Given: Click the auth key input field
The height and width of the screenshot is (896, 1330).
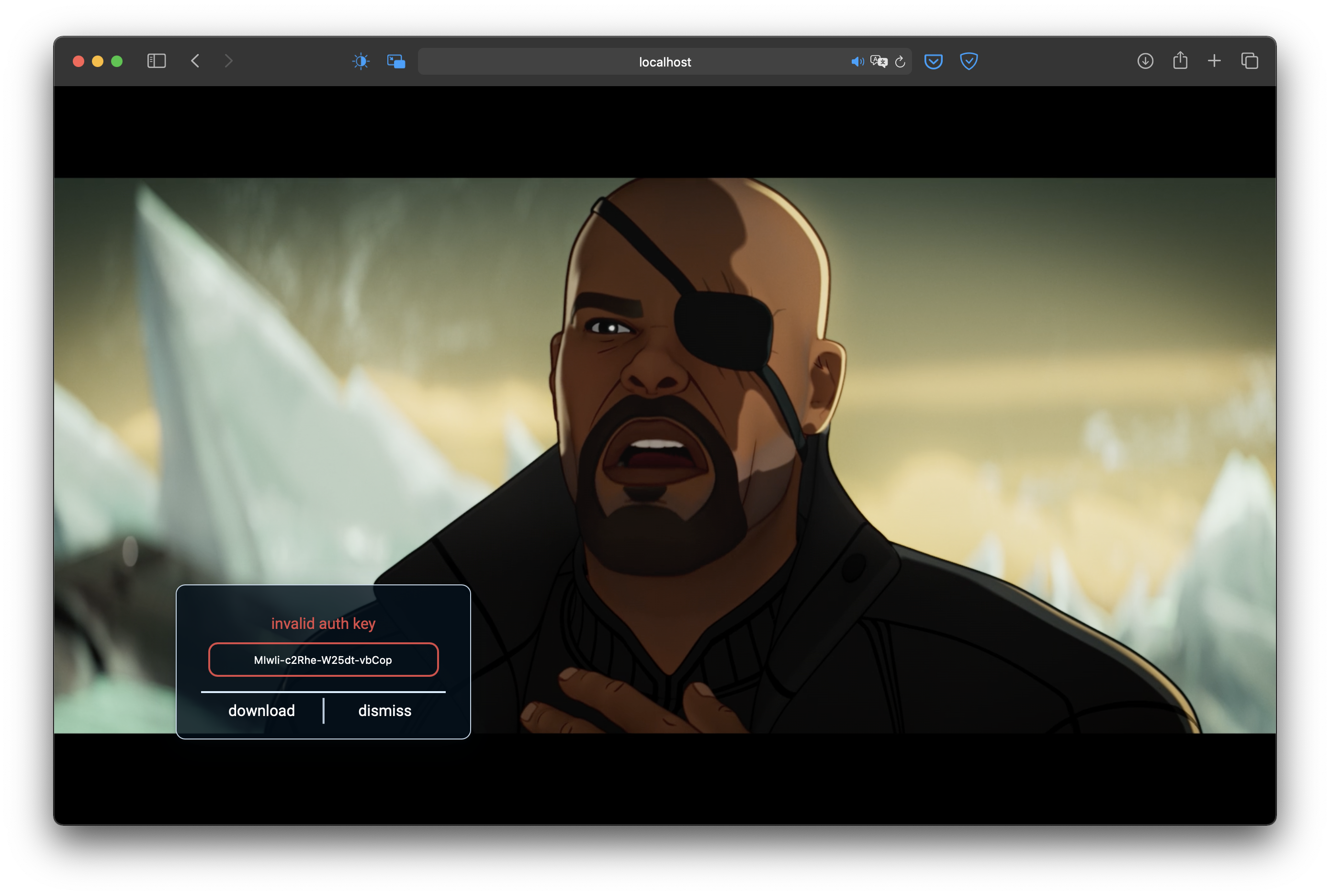Looking at the screenshot, I should (324, 660).
